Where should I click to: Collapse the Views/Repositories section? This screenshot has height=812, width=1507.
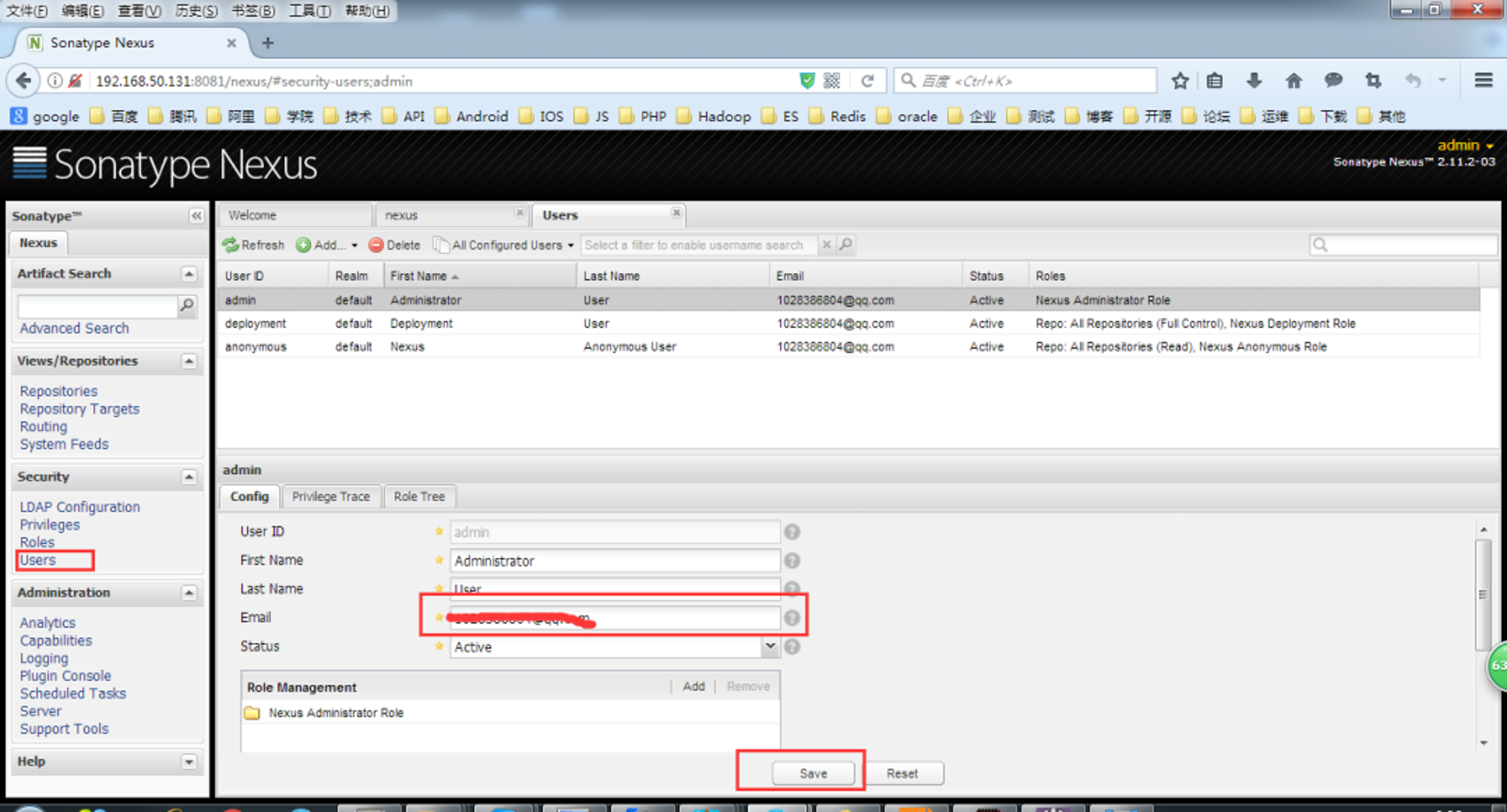coord(189,362)
